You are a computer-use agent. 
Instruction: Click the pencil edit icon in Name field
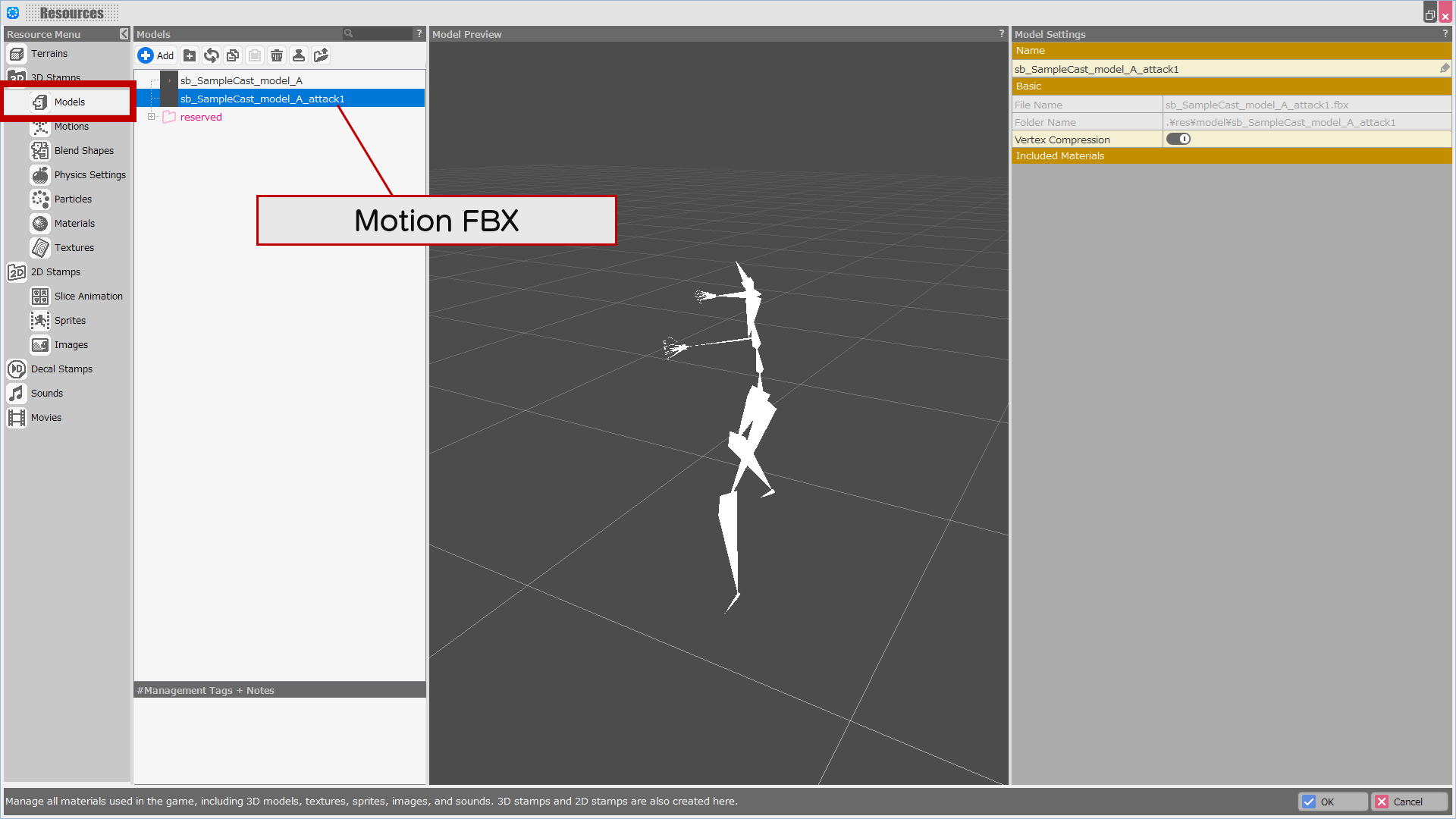tap(1445, 68)
